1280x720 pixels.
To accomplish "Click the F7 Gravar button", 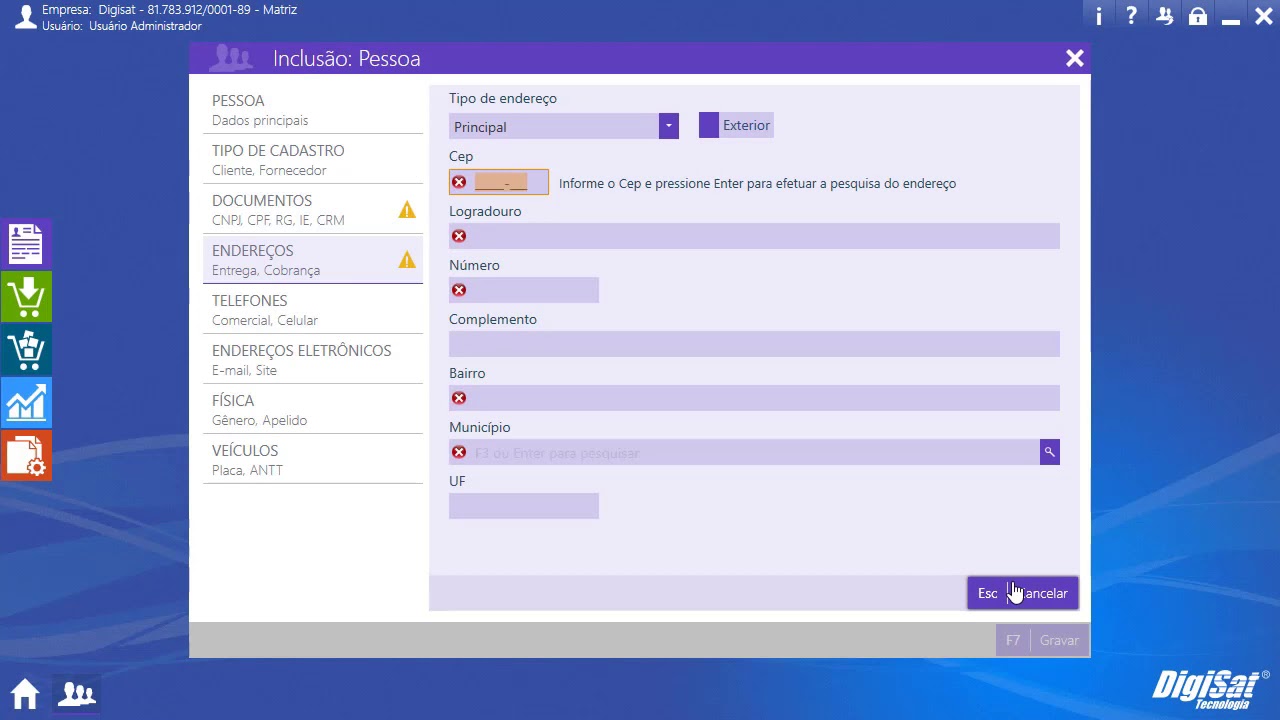I will click(x=1043, y=640).
